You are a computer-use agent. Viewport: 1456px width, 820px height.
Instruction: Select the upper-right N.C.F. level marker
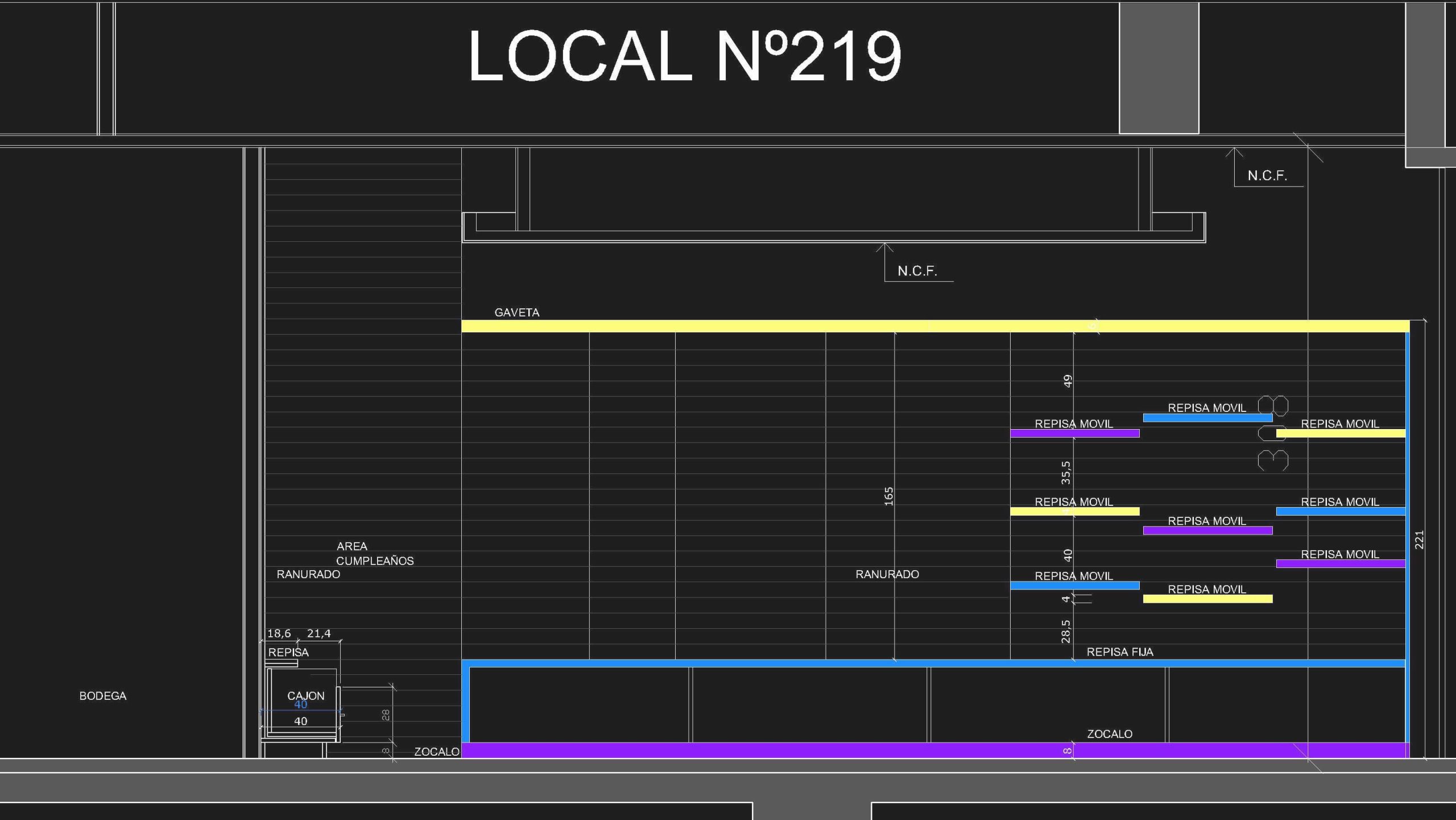(x=1267, y=175)
